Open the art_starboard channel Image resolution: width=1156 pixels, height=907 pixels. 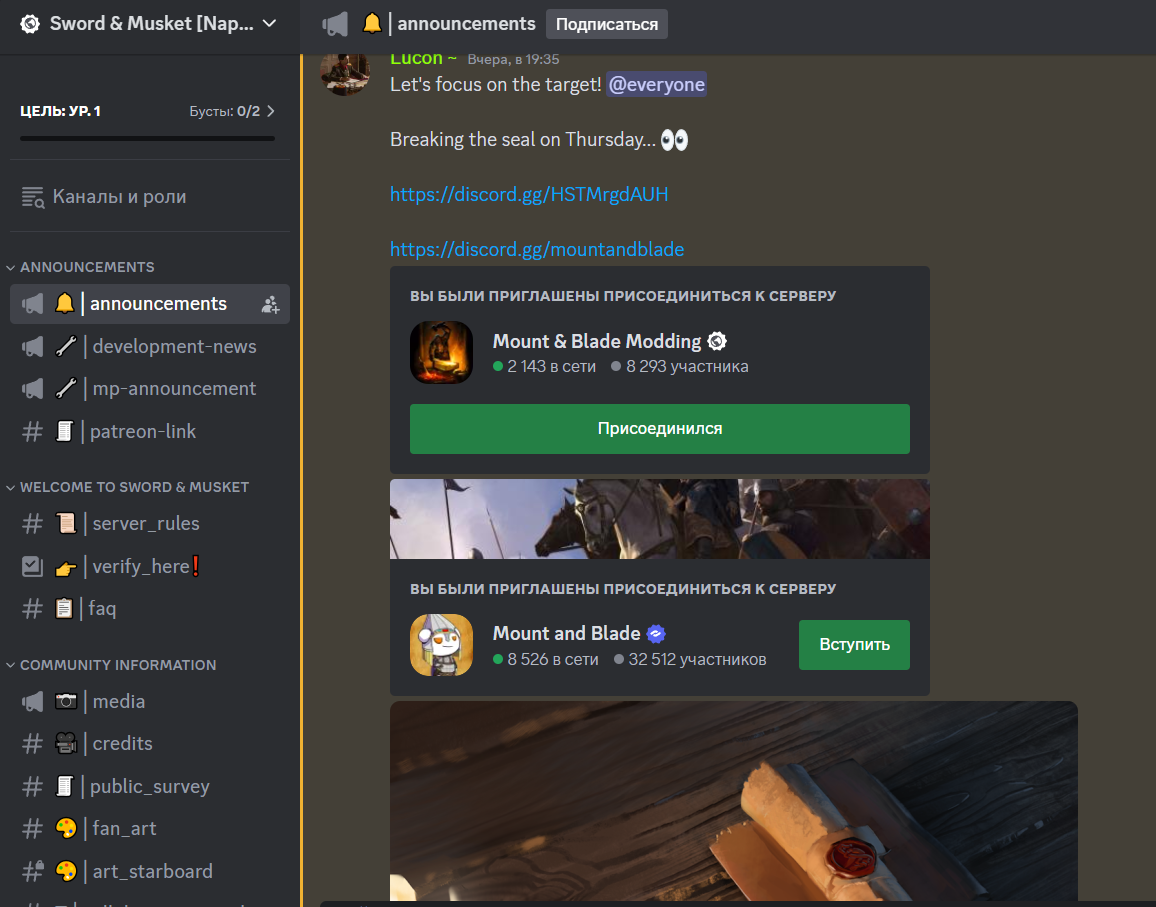click(x=150, y=872)
